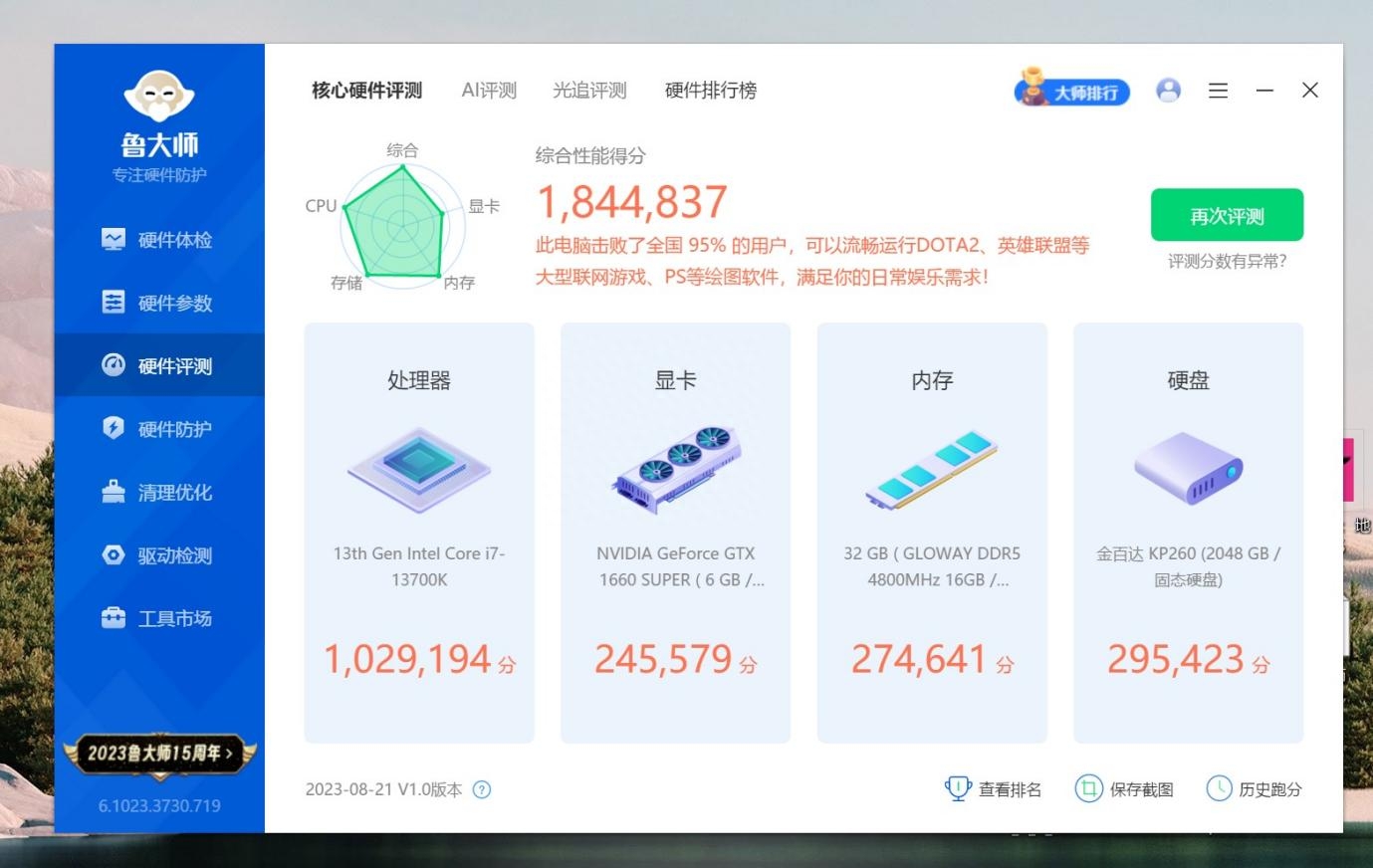Click the 2023-08-21 V1.0版本 label
Screen dimensions: 1373x868
tap(383, 790)
